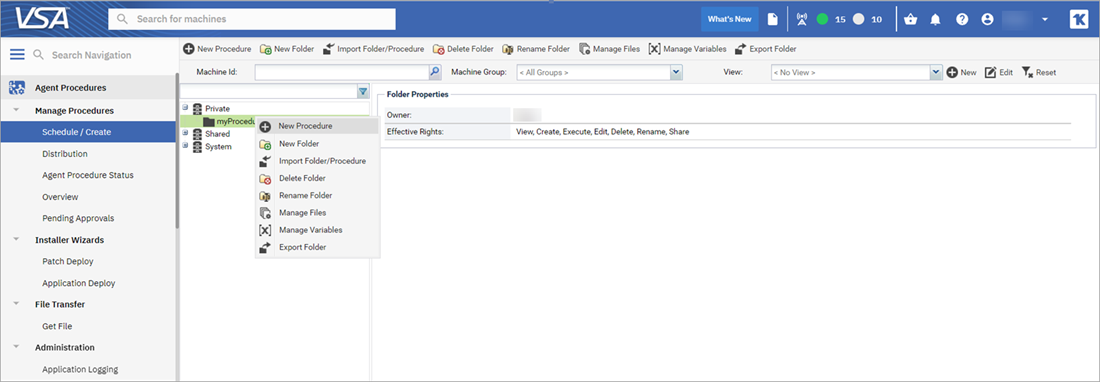Viewport: 1100px width, 382px height.
Task: Select the myProcedures folder in tree
Action: (x=228, y=121)
